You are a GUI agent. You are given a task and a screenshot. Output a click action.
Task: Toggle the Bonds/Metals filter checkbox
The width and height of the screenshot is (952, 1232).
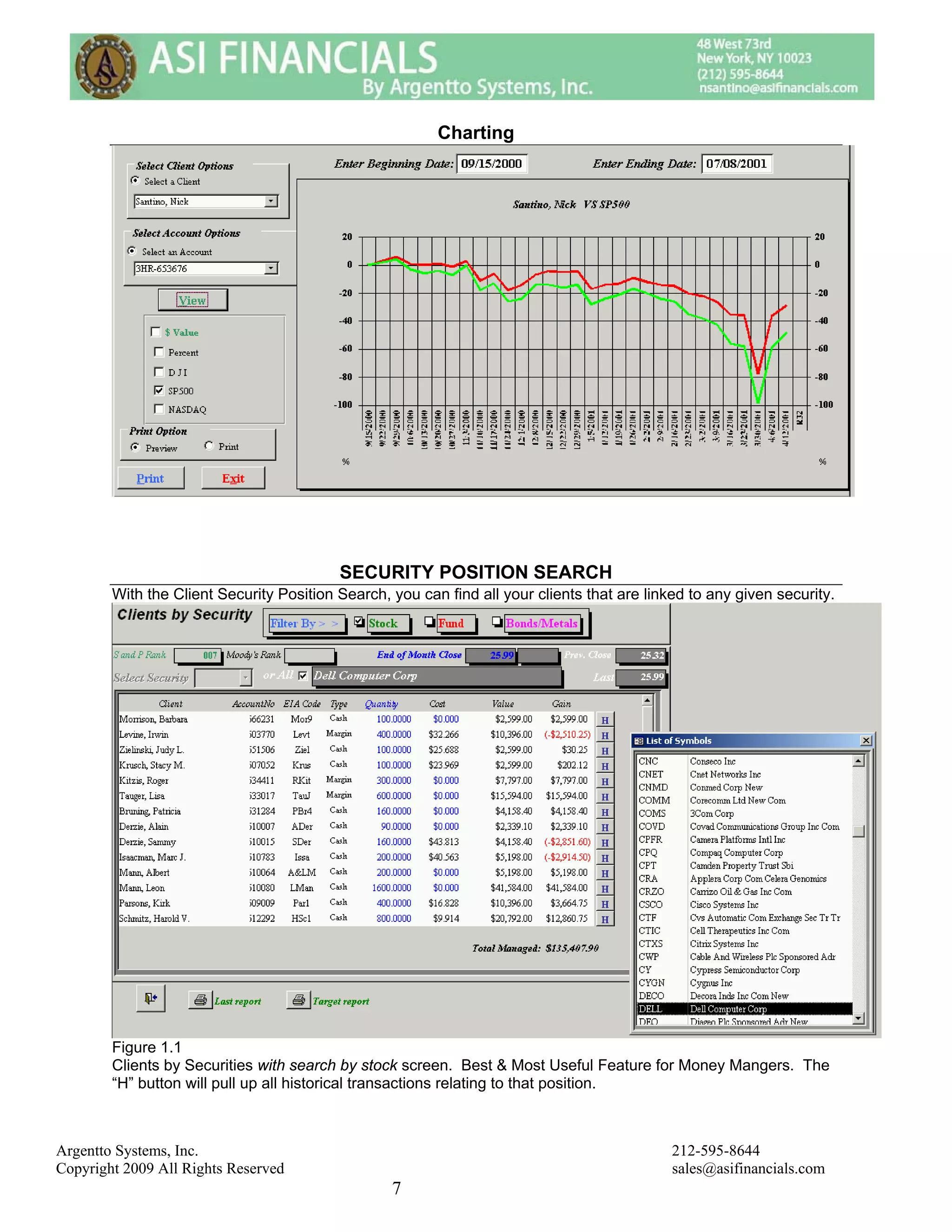coord(497,622)
